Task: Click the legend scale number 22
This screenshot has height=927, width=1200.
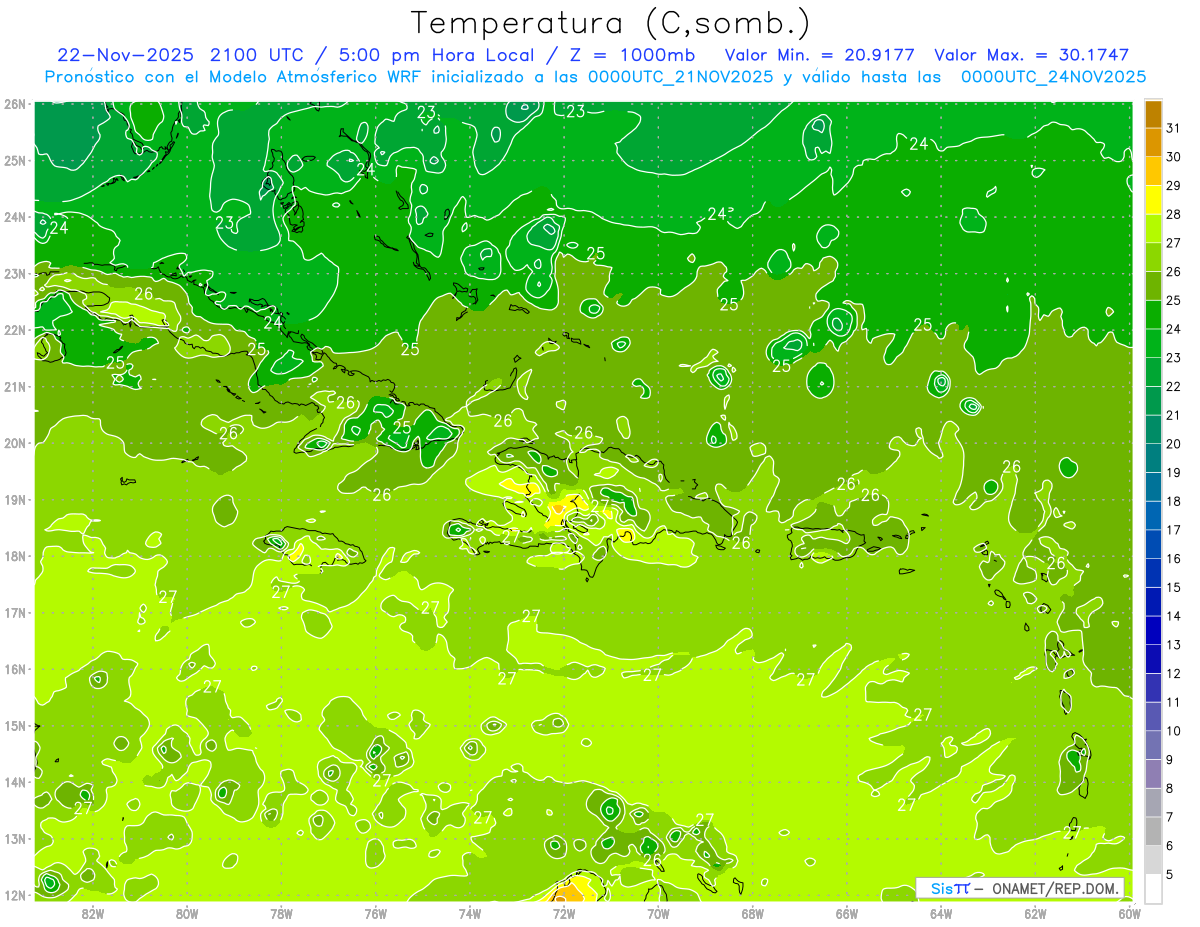Action: [1174, 386]
